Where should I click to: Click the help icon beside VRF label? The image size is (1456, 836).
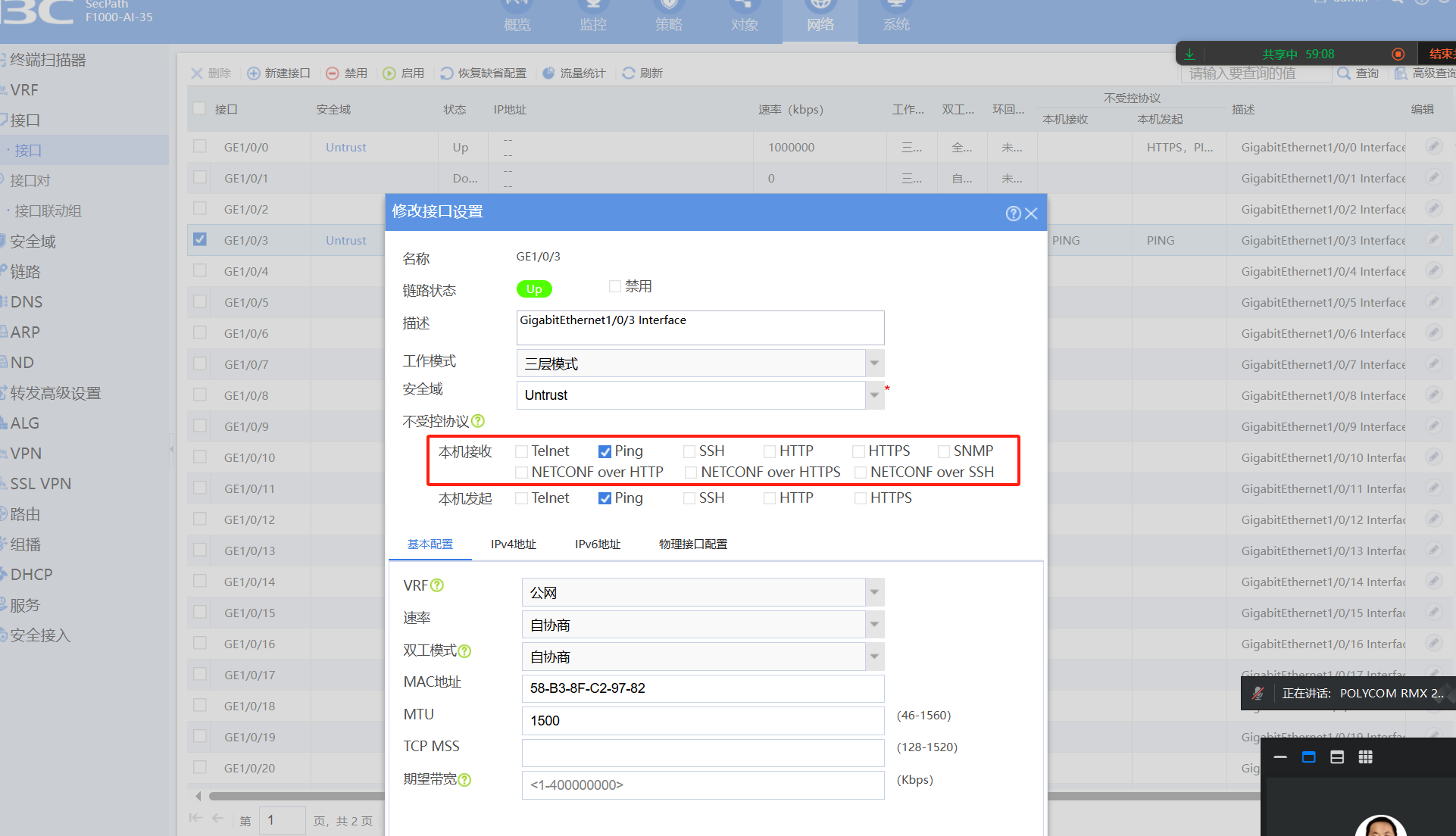[437, 585]
